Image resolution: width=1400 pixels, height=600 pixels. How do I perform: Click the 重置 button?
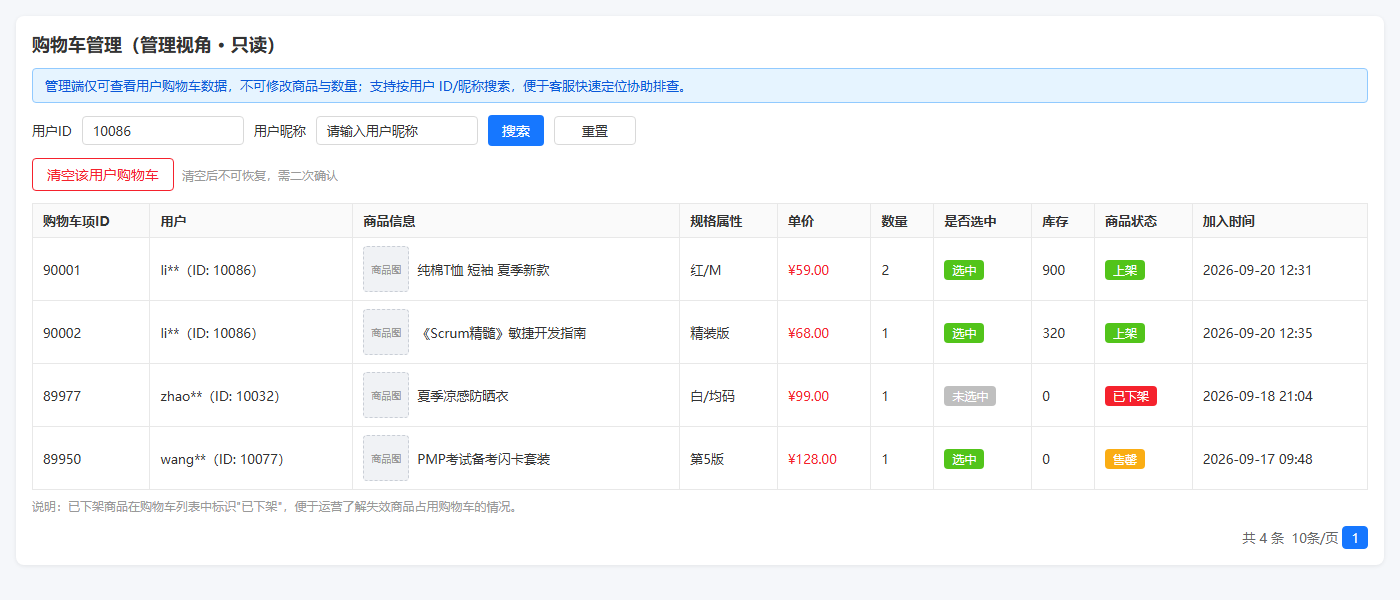595,131
